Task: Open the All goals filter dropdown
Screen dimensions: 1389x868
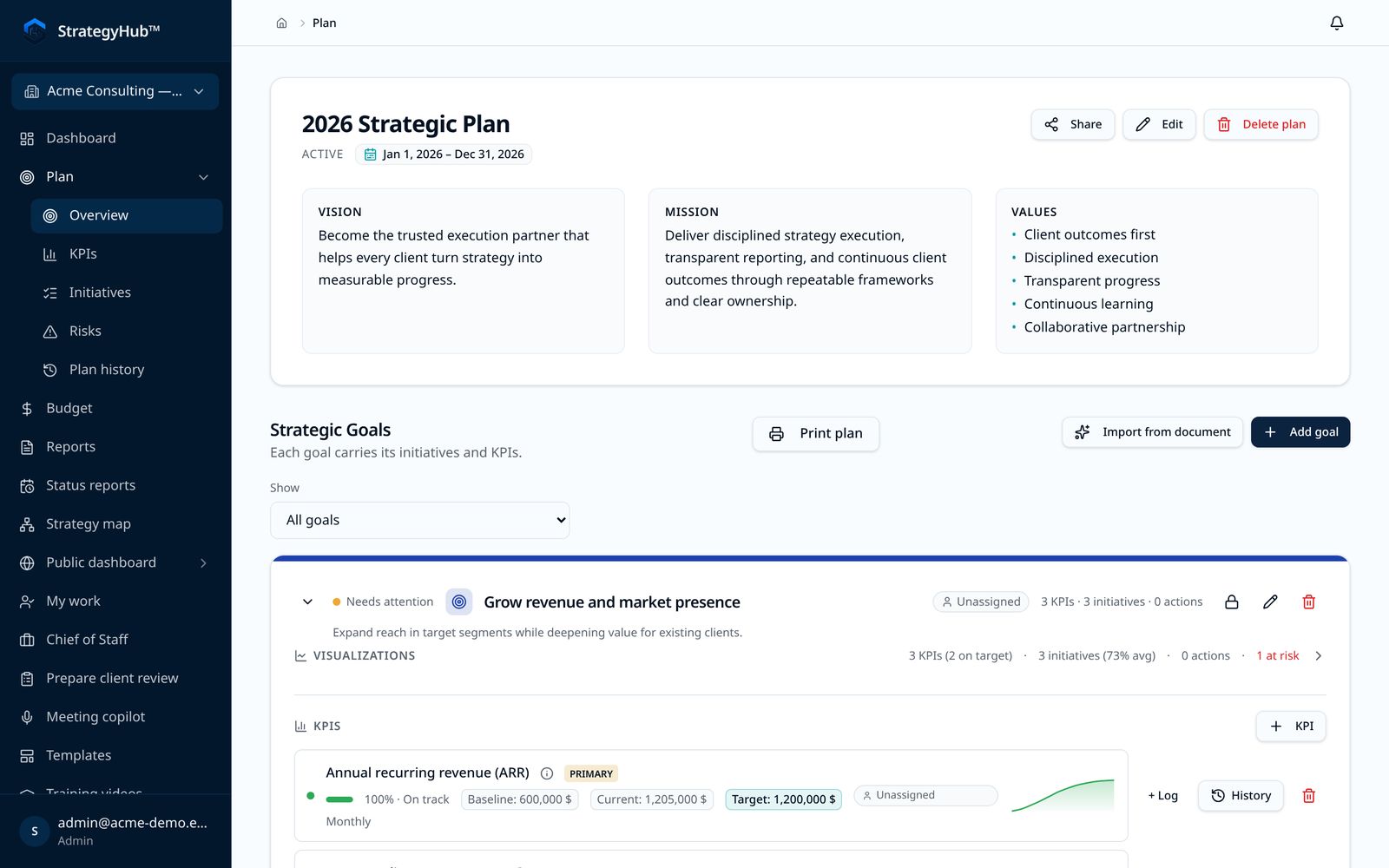Action: click(x=420, y=520)
